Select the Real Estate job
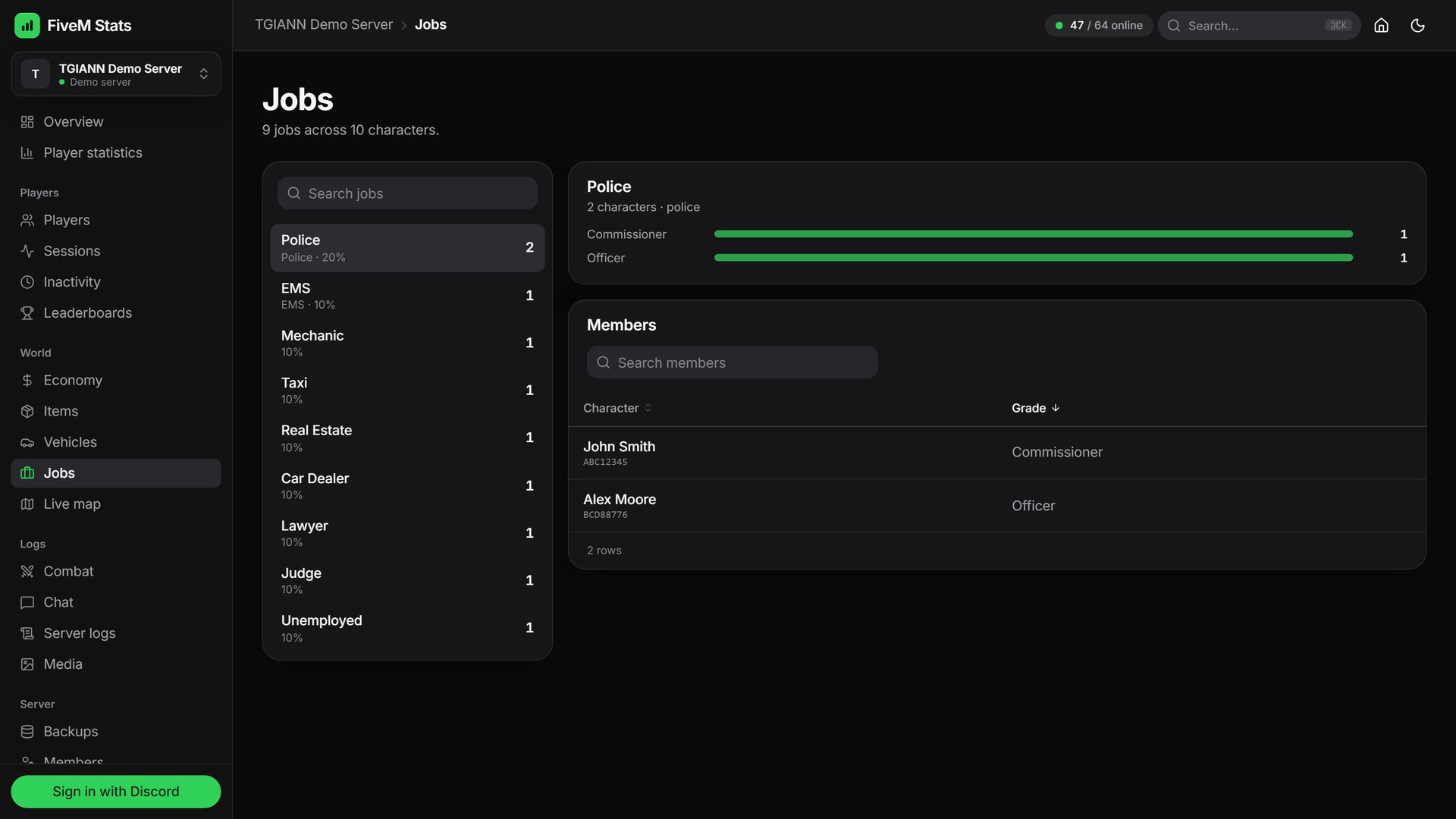 (407, 438)
